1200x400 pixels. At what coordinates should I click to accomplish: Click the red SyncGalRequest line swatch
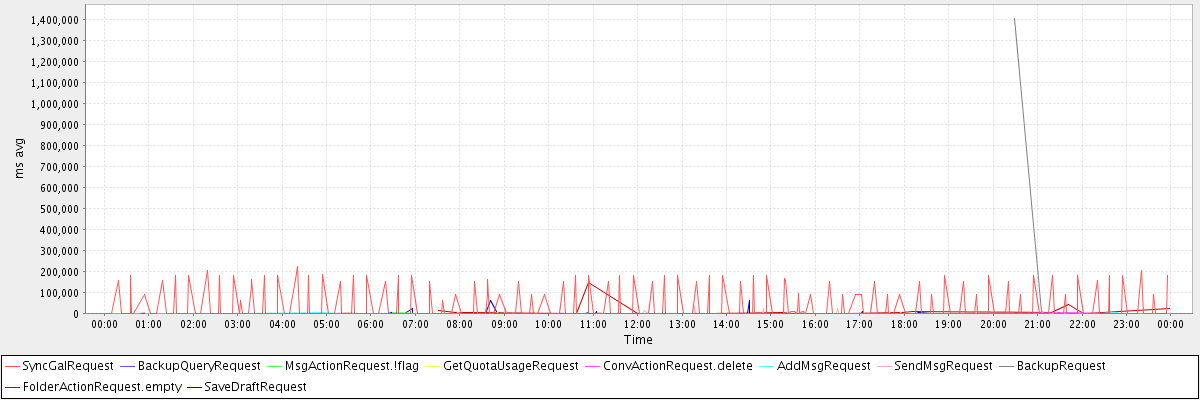pyautogui.click(x=12, y=366)
